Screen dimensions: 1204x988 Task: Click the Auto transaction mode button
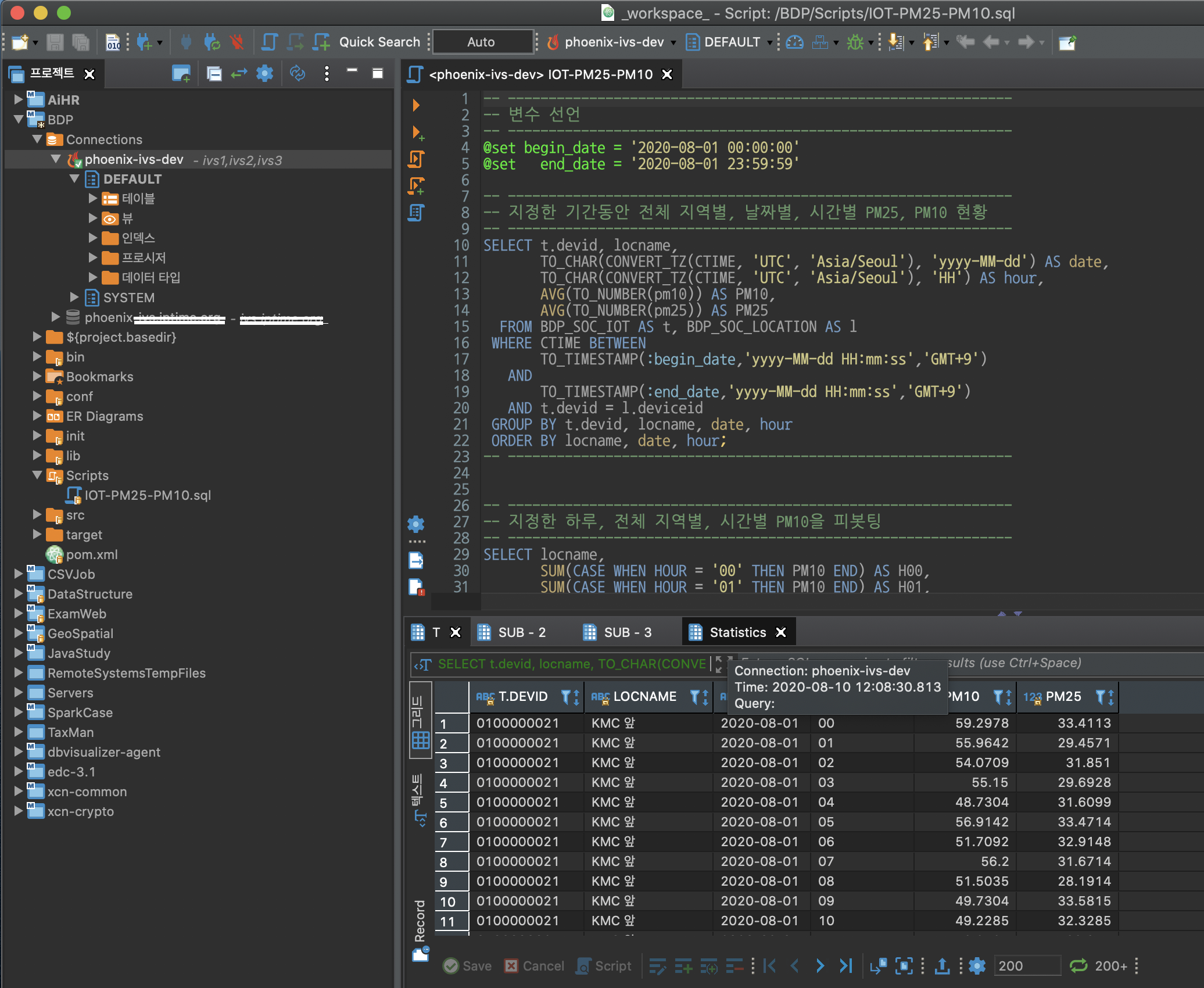click(482, 42)
